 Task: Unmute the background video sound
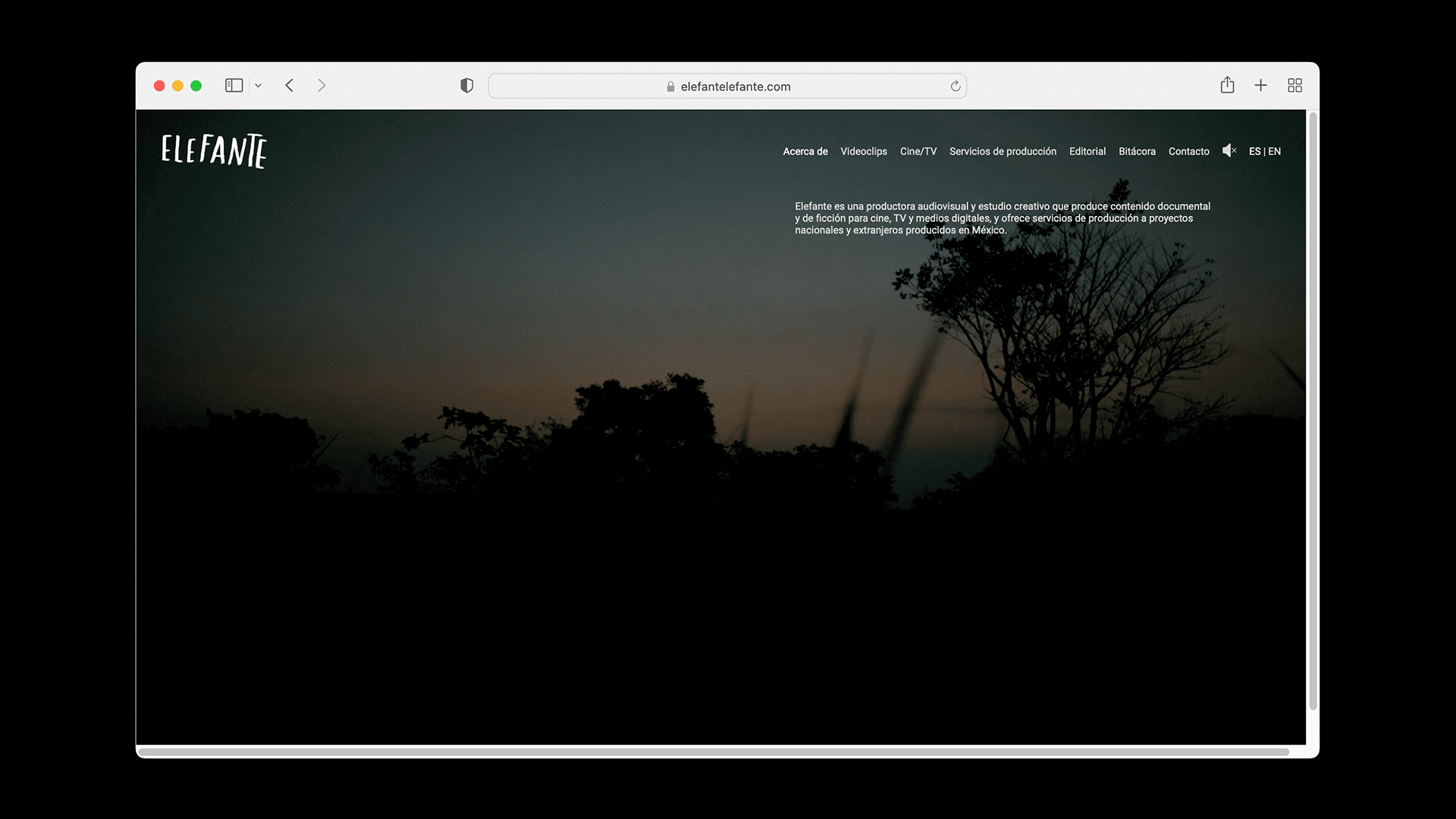point(1229,151)
